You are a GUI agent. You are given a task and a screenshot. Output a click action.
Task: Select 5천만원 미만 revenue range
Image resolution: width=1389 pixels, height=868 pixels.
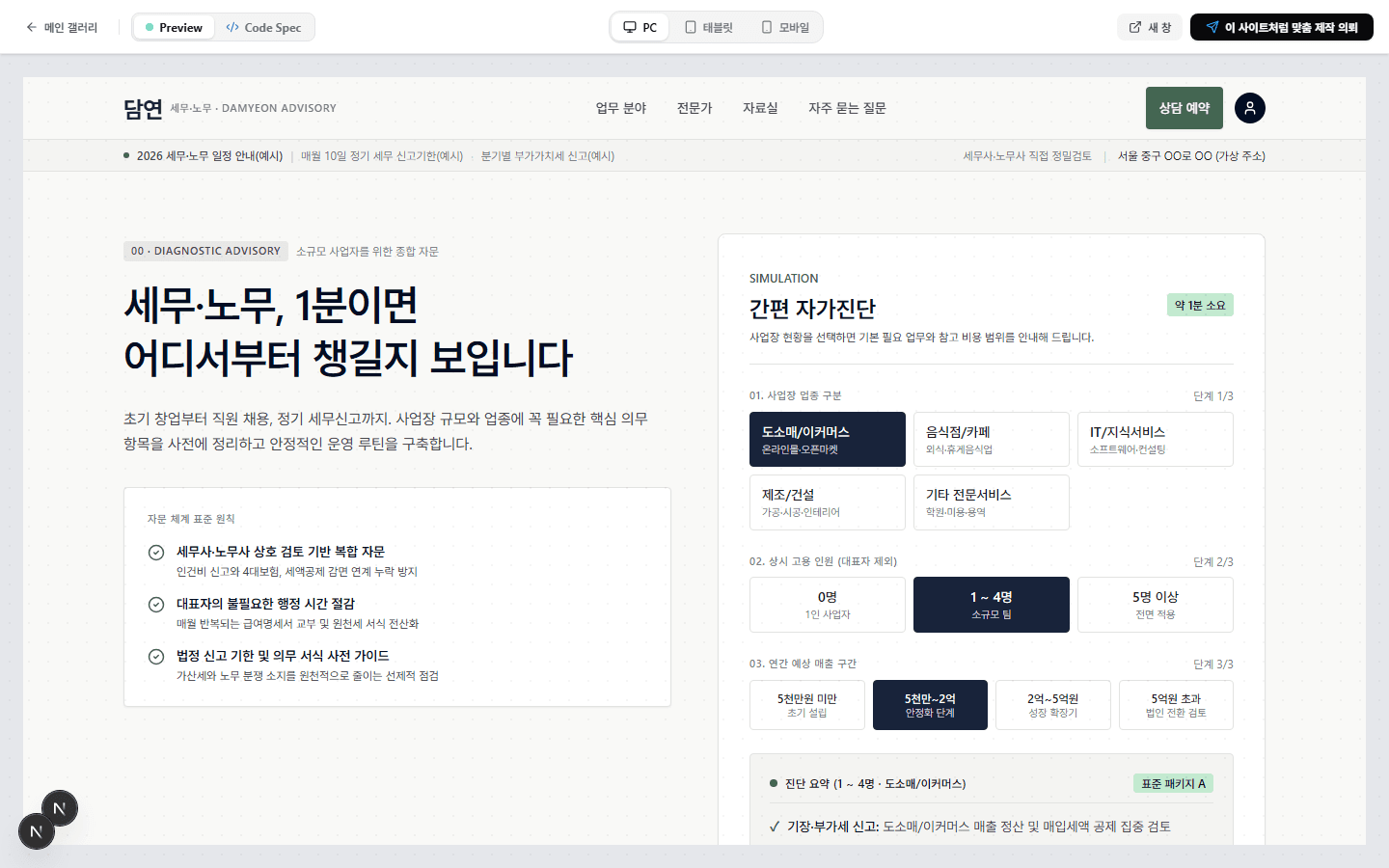[807, 705]
